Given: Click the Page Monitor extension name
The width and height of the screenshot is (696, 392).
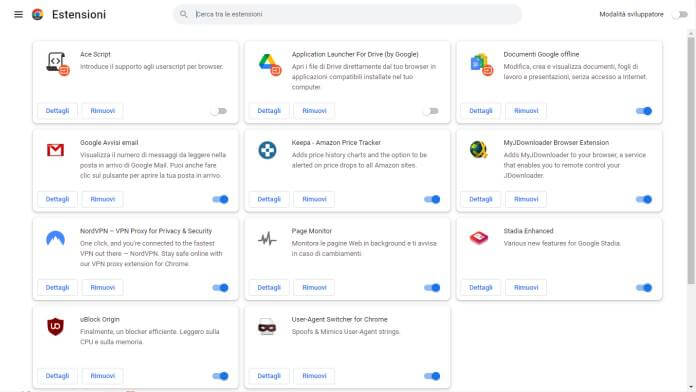Looking at the screenshot, I should click(312, 231).
